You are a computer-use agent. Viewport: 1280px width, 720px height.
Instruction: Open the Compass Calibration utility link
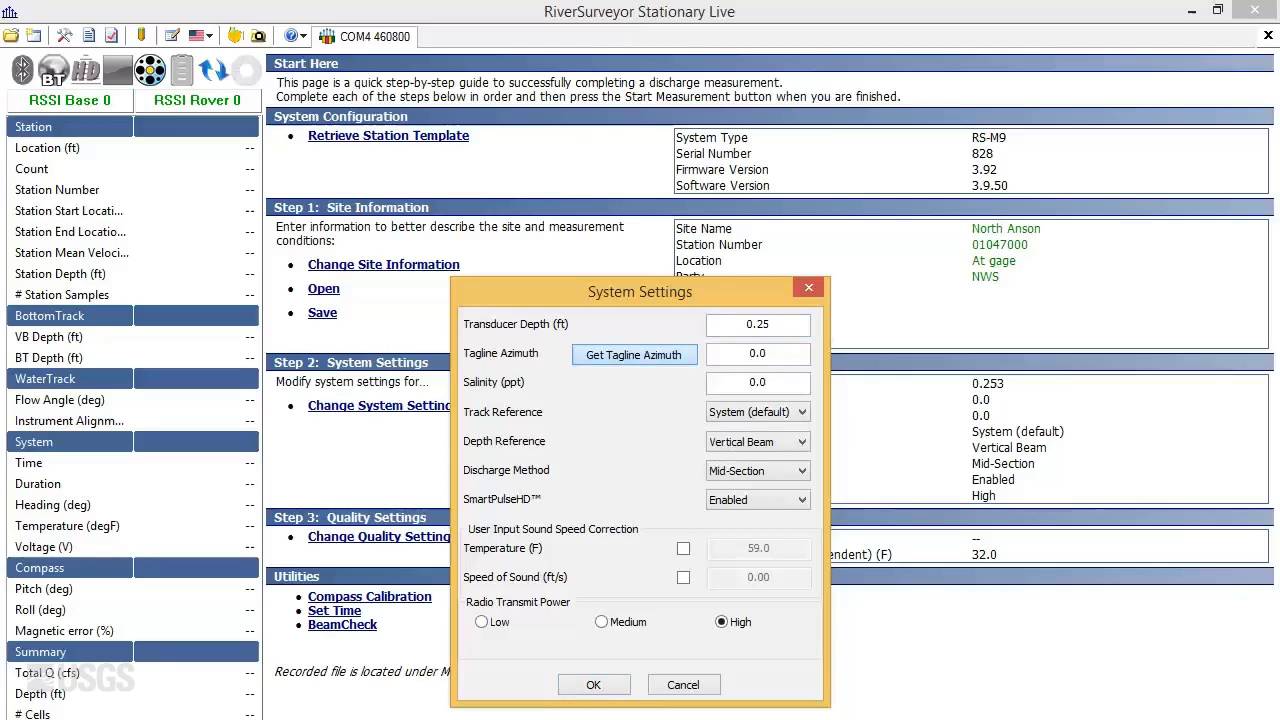point(370,597)
